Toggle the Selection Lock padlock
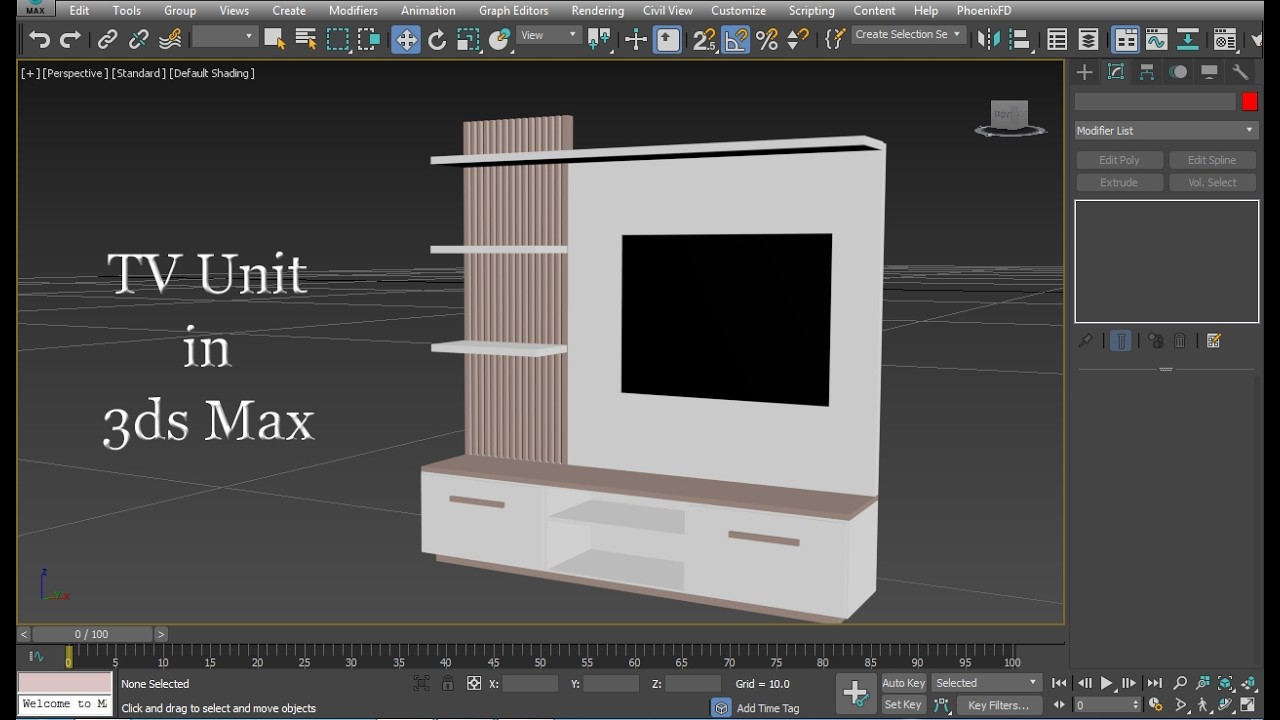Screen dimensions: 1280x720 point(447,684)
